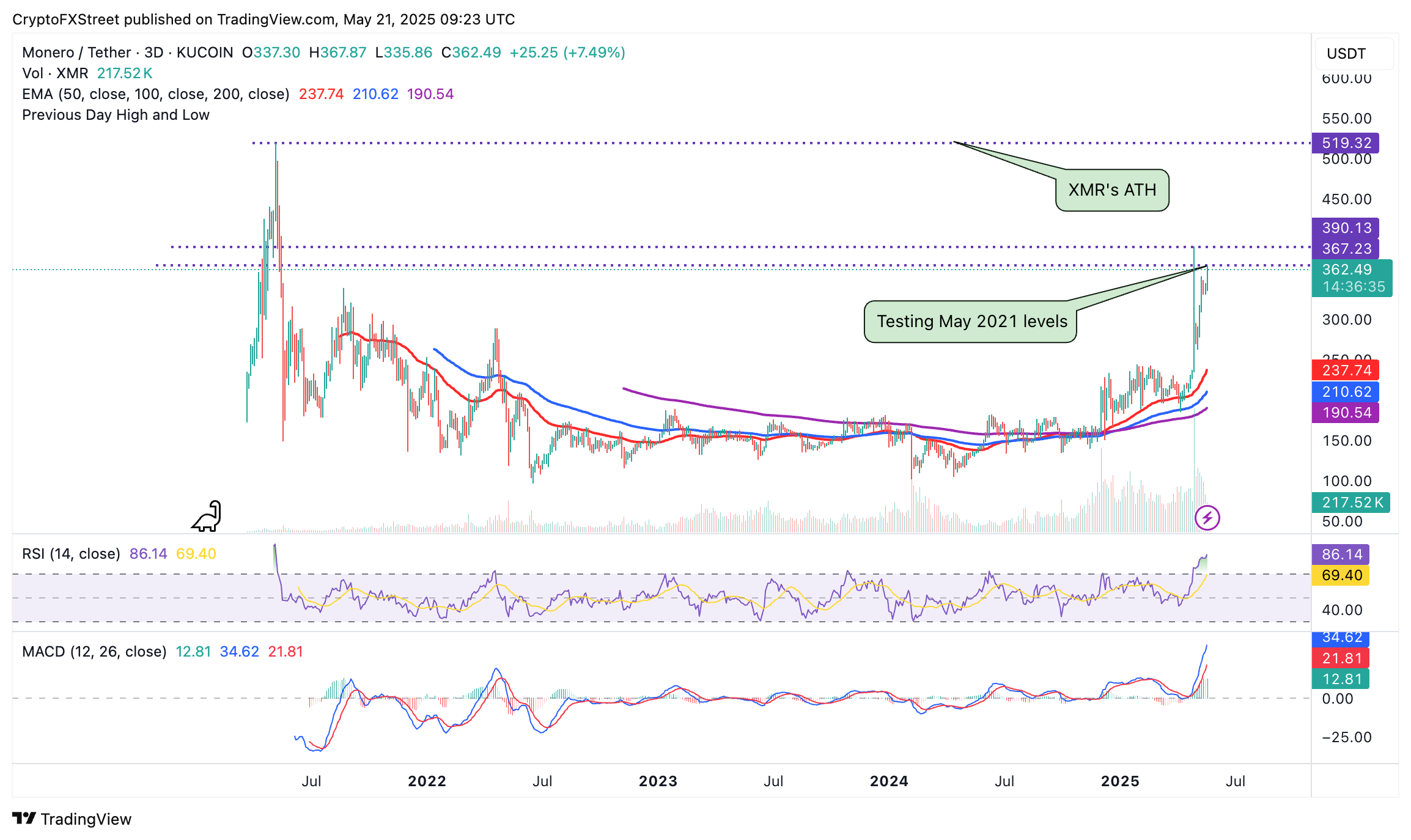Screen dimensions: 1411x840
Task: Open the MACD (12, 26, close) legend
Action: point(163,652)
